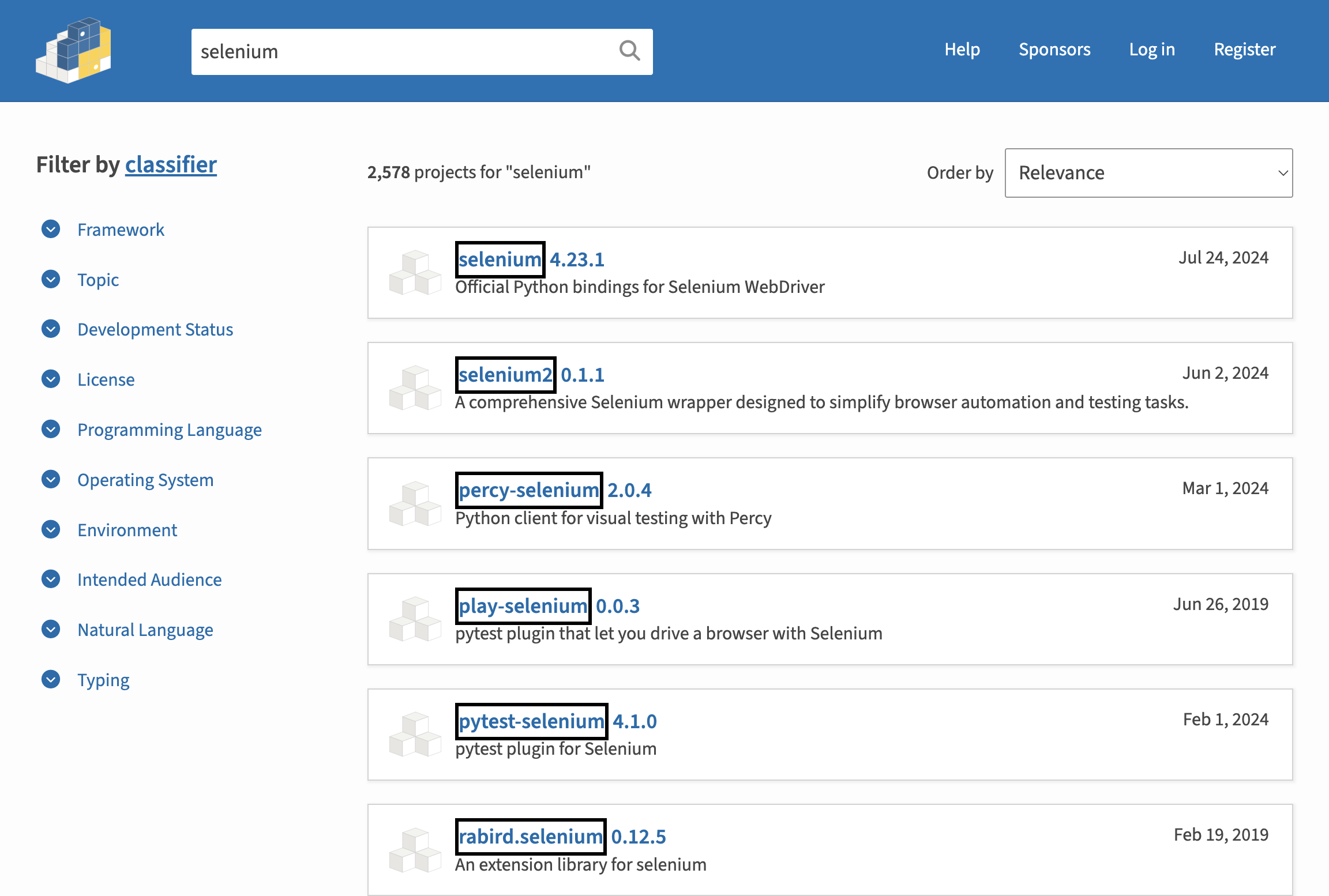Click the Natural Language filter label

point(145,630)
